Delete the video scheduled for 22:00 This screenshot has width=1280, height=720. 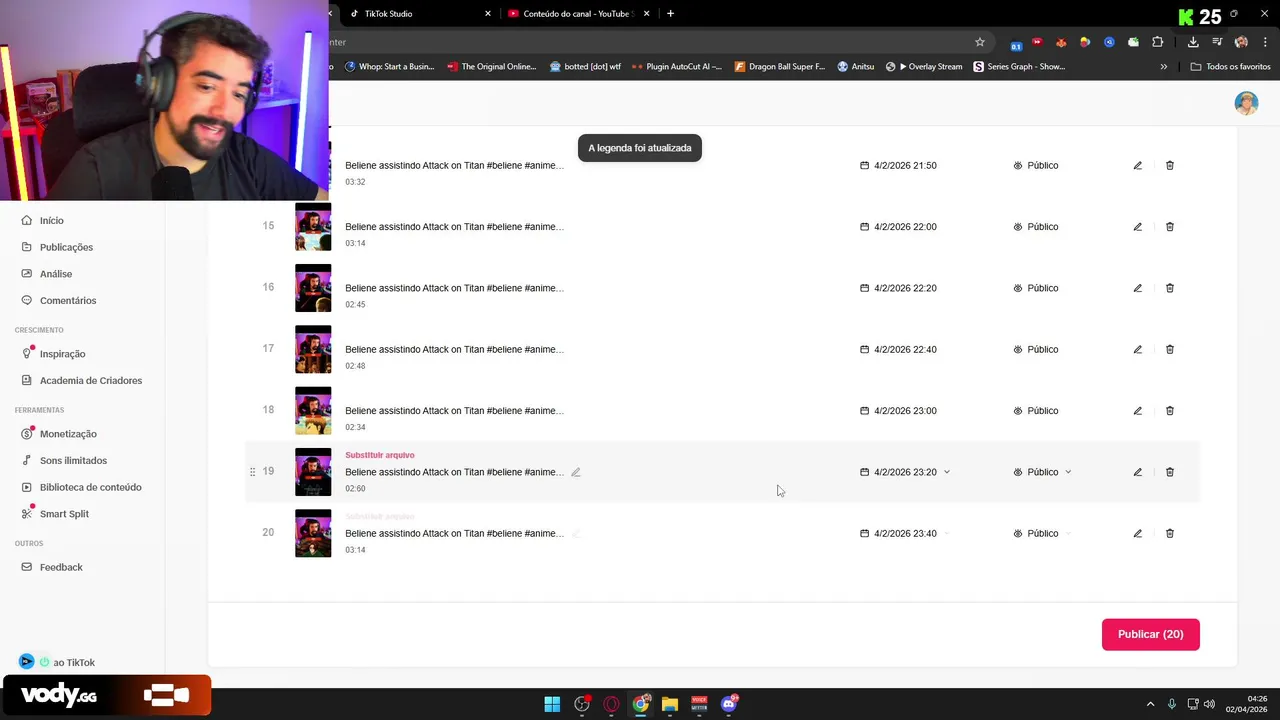click(x=1169, y=227)
